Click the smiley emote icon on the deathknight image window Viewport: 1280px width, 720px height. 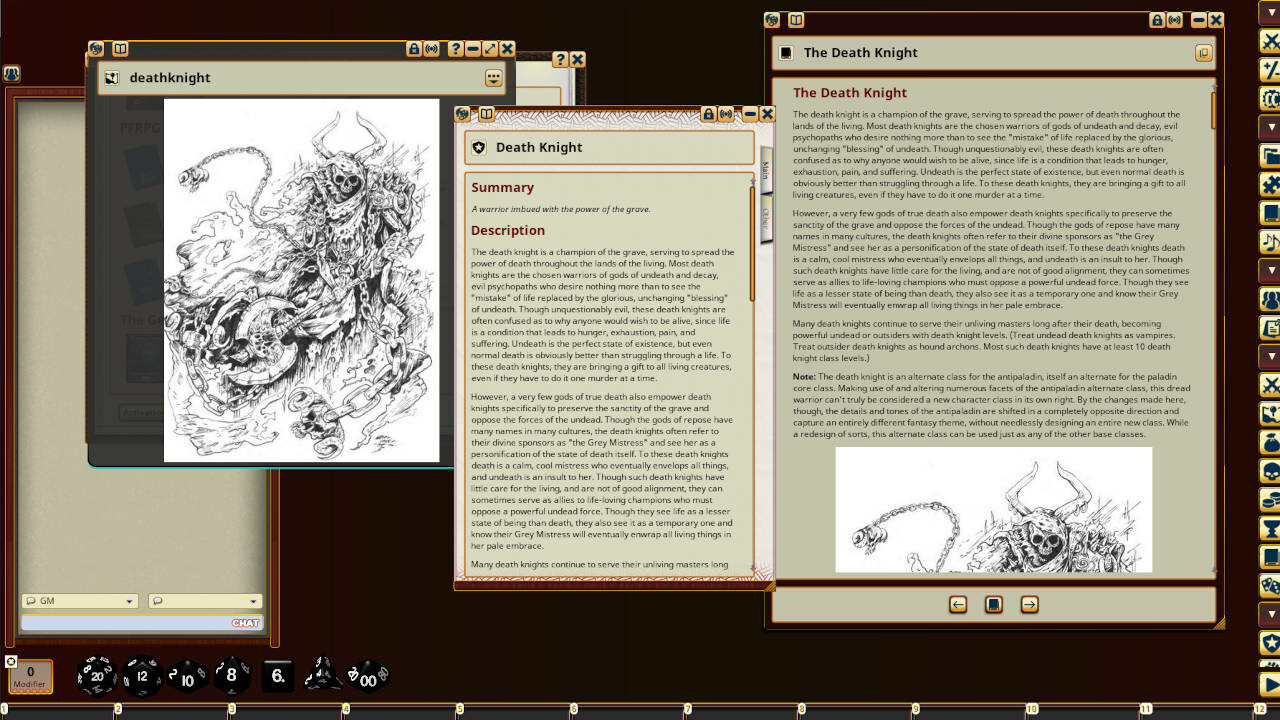[x=492, y=77]
